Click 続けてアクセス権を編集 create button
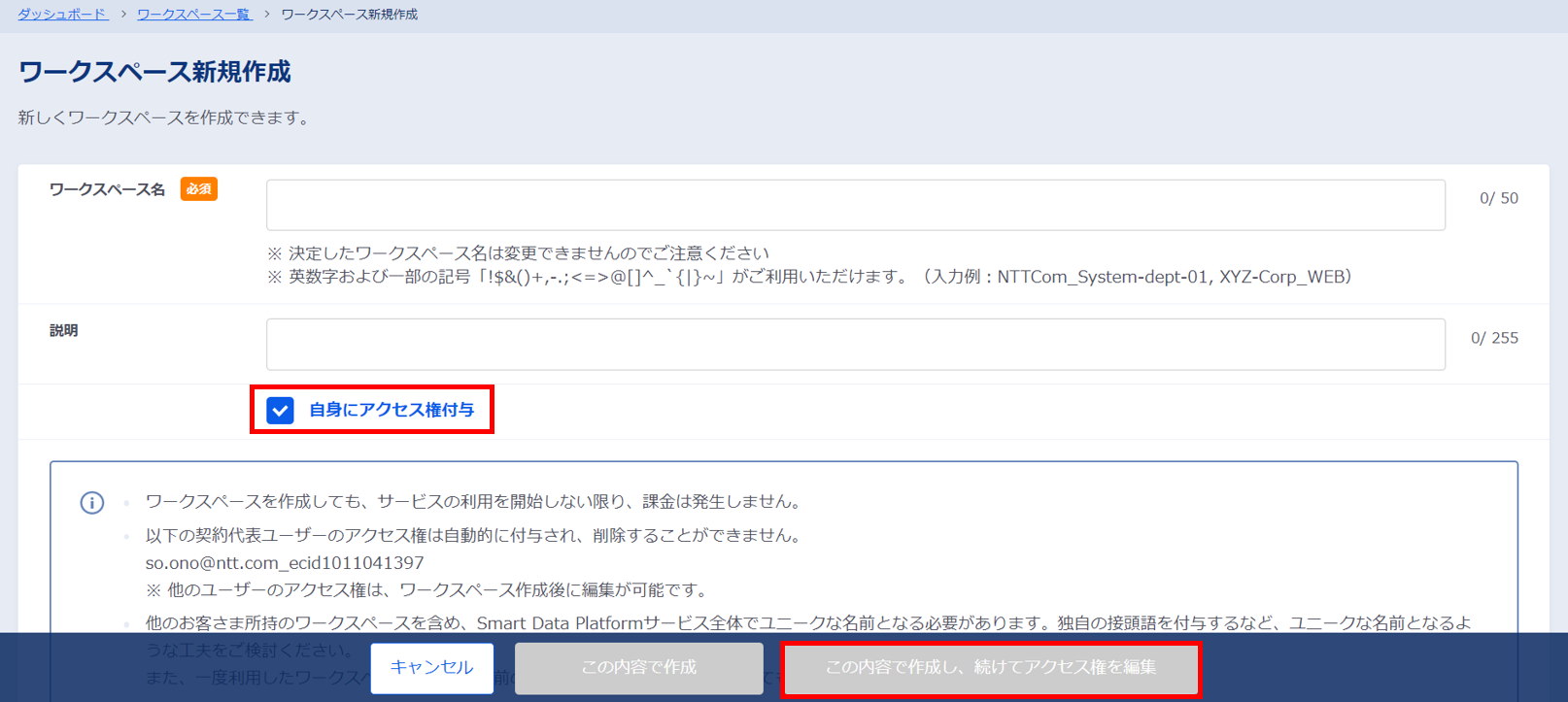Screen dimensions: 1568x702 tap(991, 667)
